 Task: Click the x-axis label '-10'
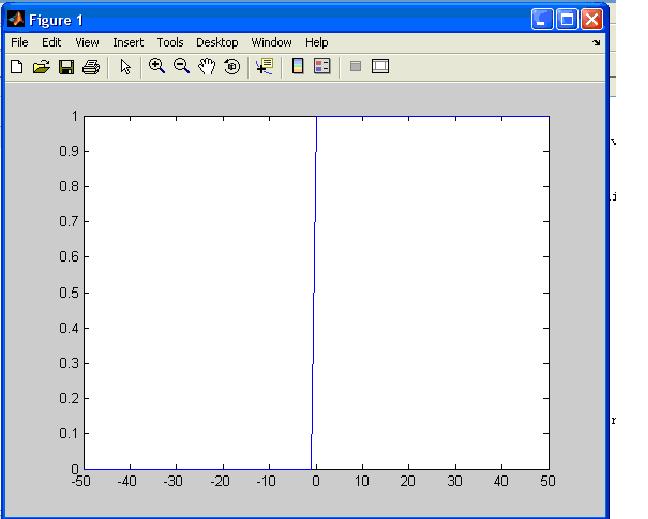[x=266, y=481]
